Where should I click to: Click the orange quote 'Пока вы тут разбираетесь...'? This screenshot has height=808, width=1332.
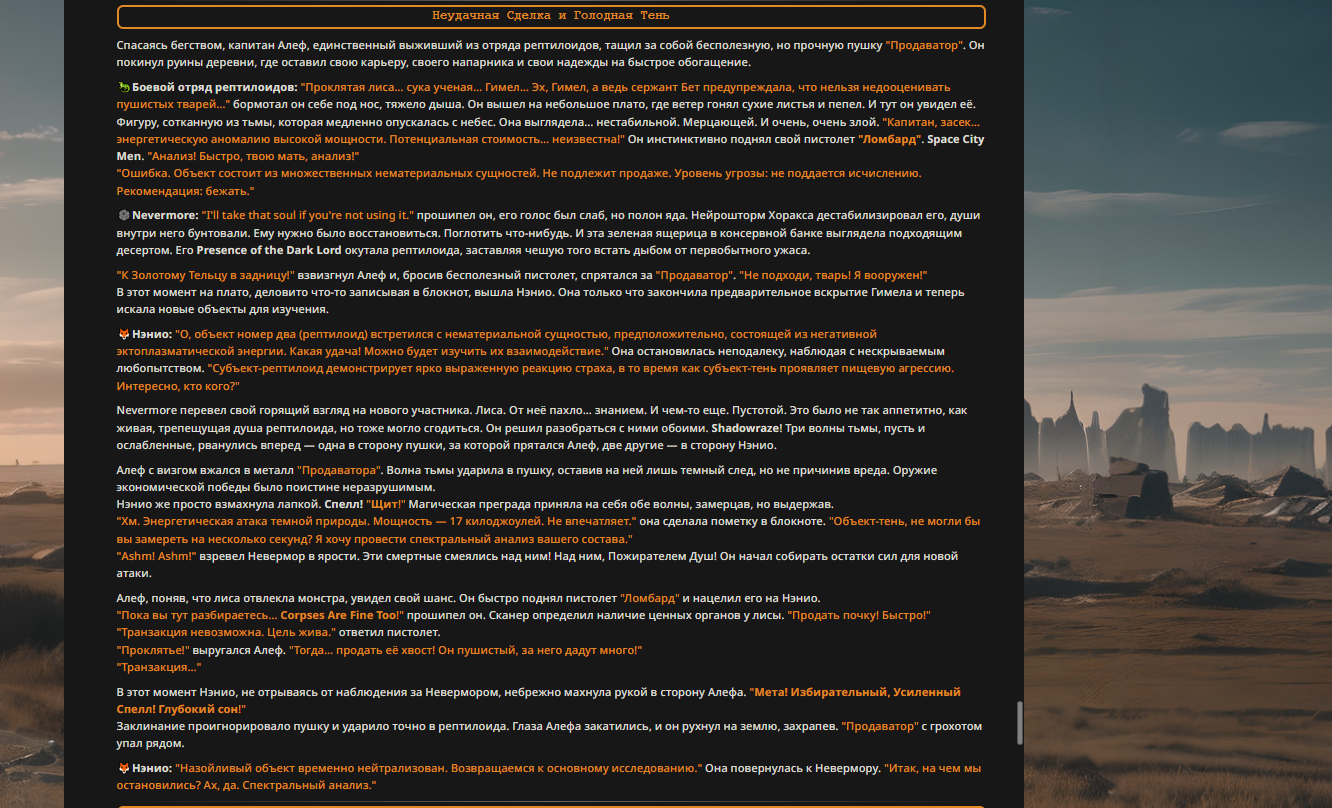[x=197, y=615]
